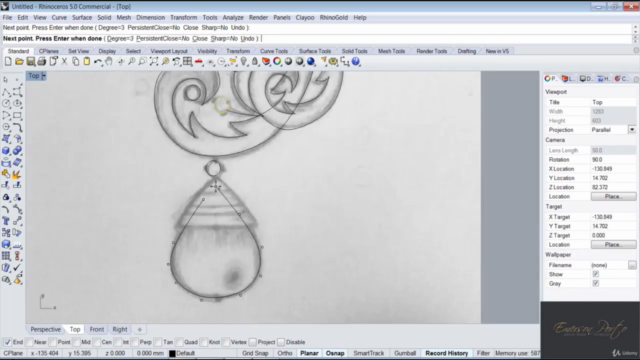
Task: Click the Zoom Extents icon
Action: (x=154, y=62)
